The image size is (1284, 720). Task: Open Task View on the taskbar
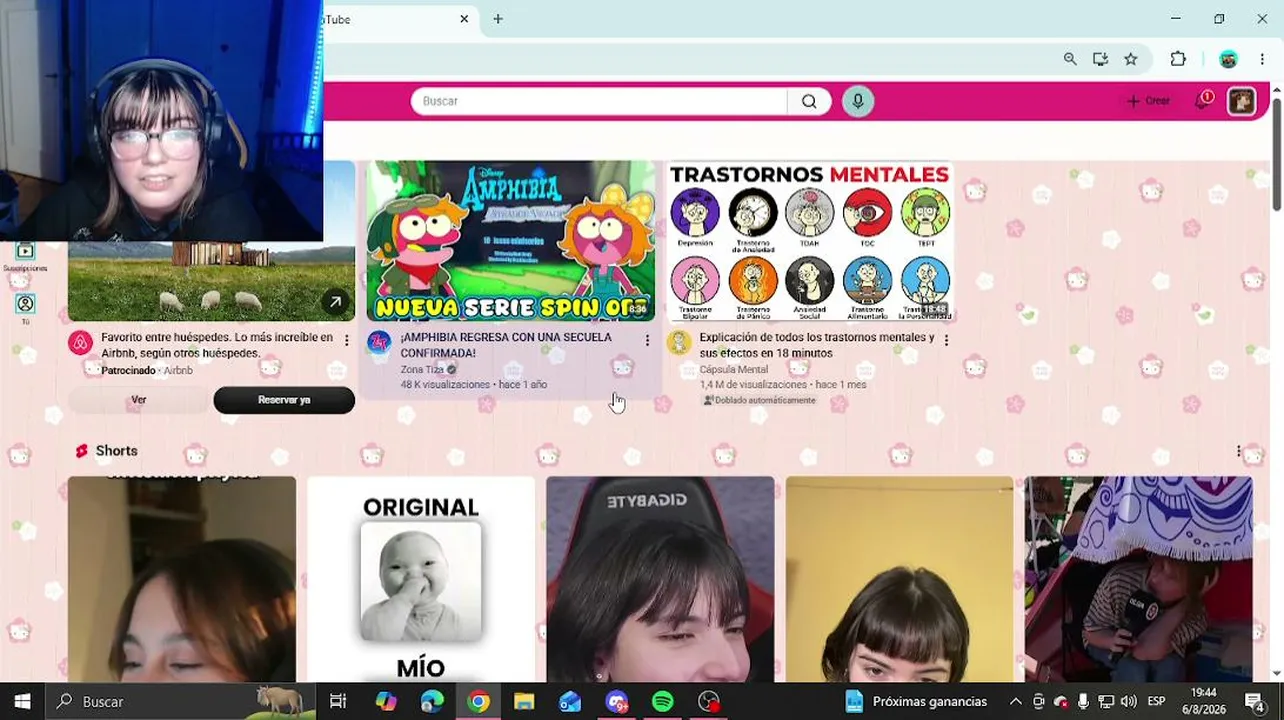(x=338, y=701)
